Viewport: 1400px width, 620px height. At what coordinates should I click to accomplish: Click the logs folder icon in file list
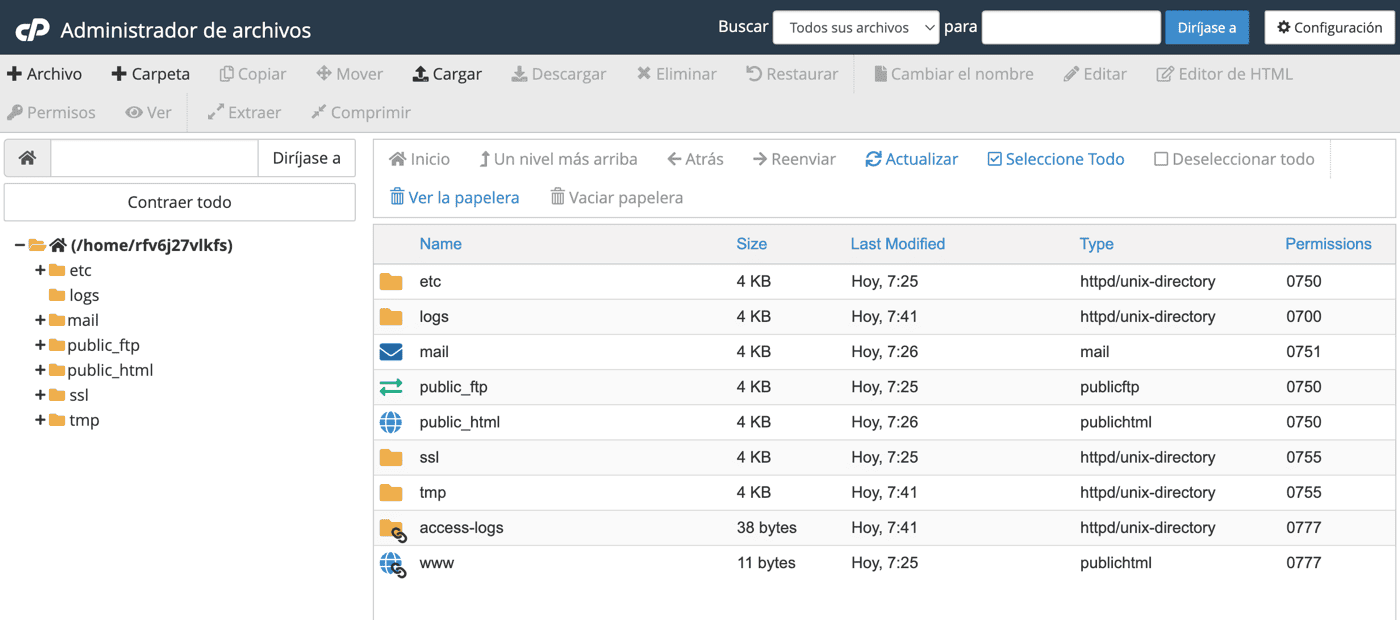pyautogui.click(x=391, y=317)
